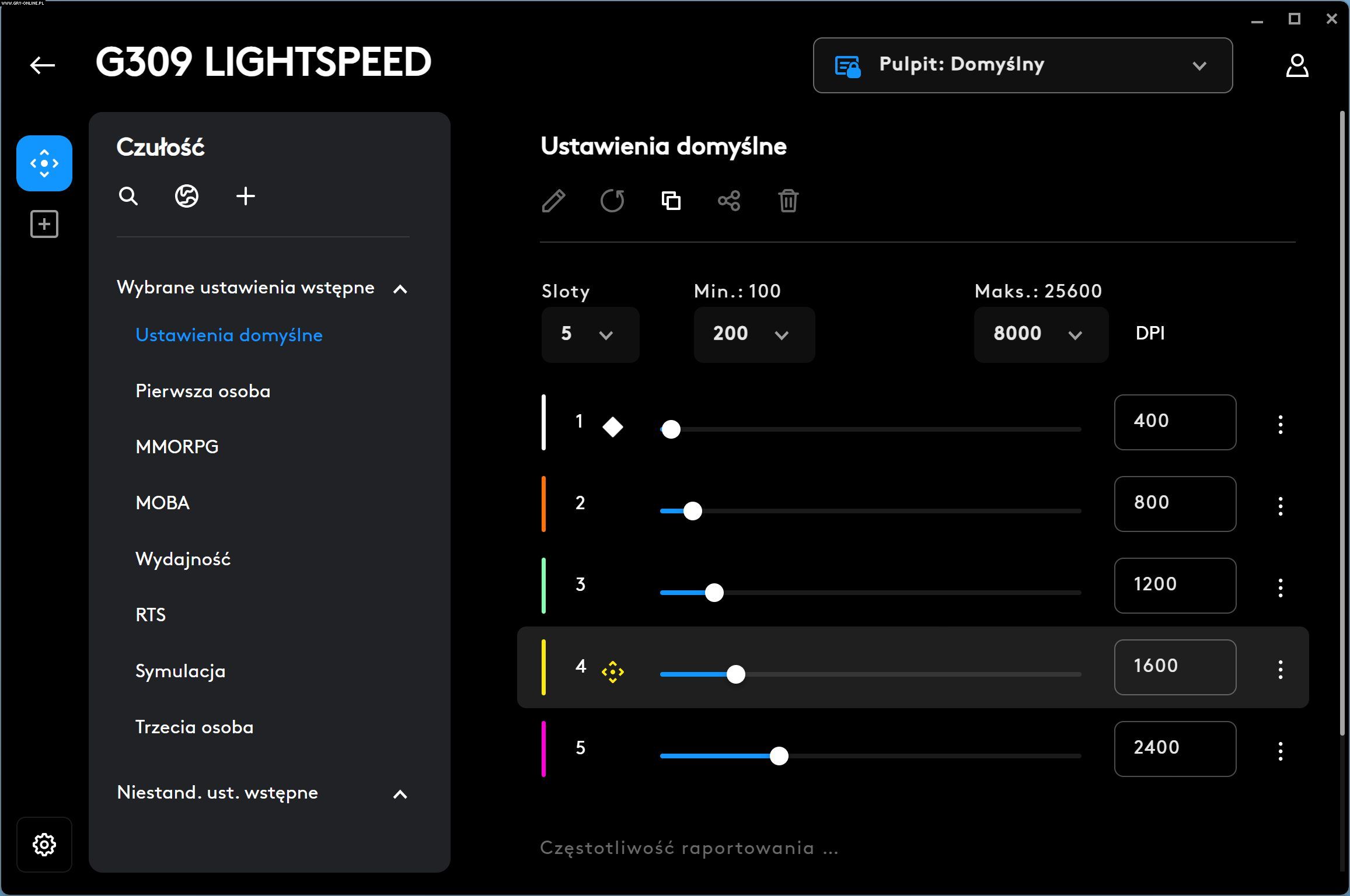Click the search presets magnifier icon

128,197
